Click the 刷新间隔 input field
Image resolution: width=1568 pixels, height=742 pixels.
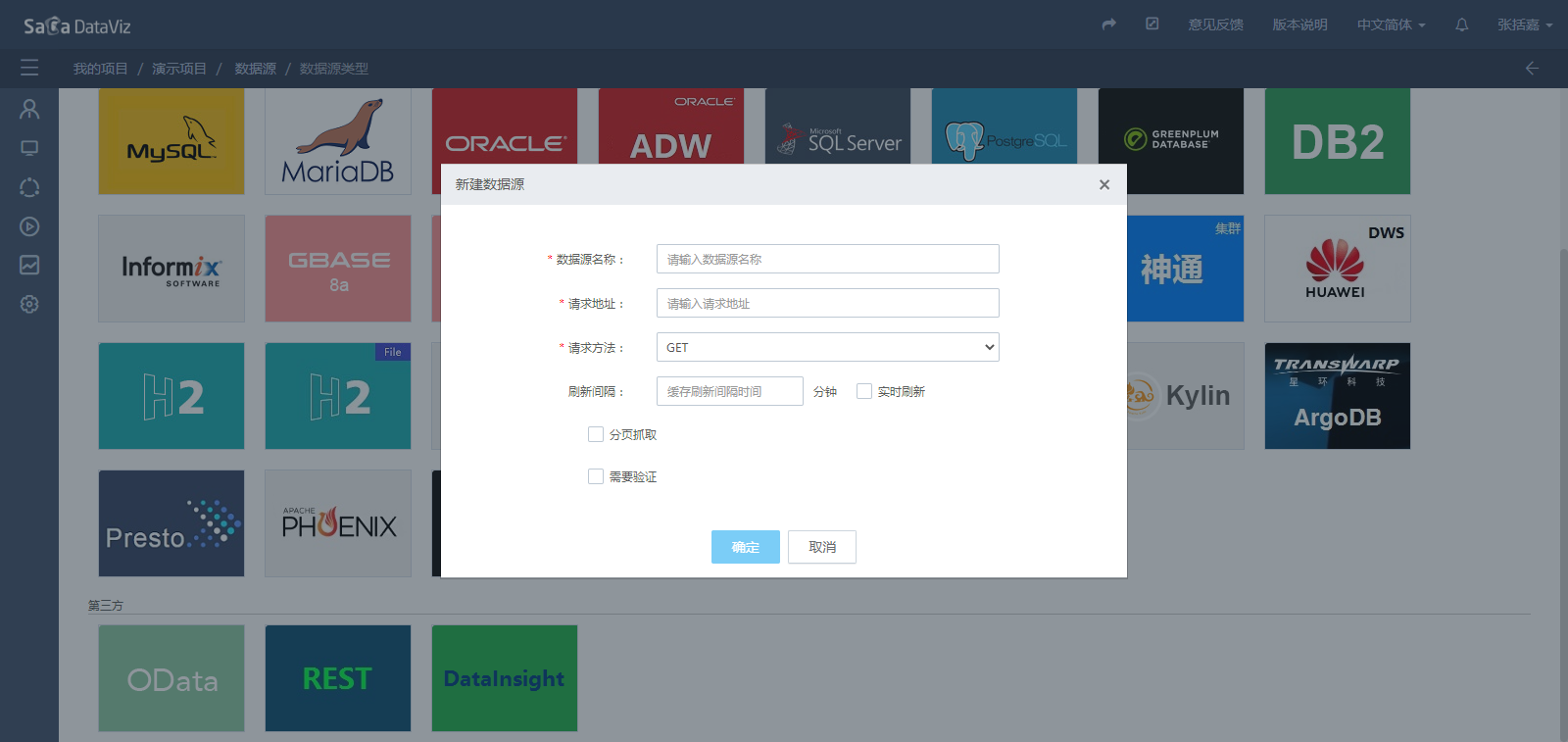(x=730, y=391)
